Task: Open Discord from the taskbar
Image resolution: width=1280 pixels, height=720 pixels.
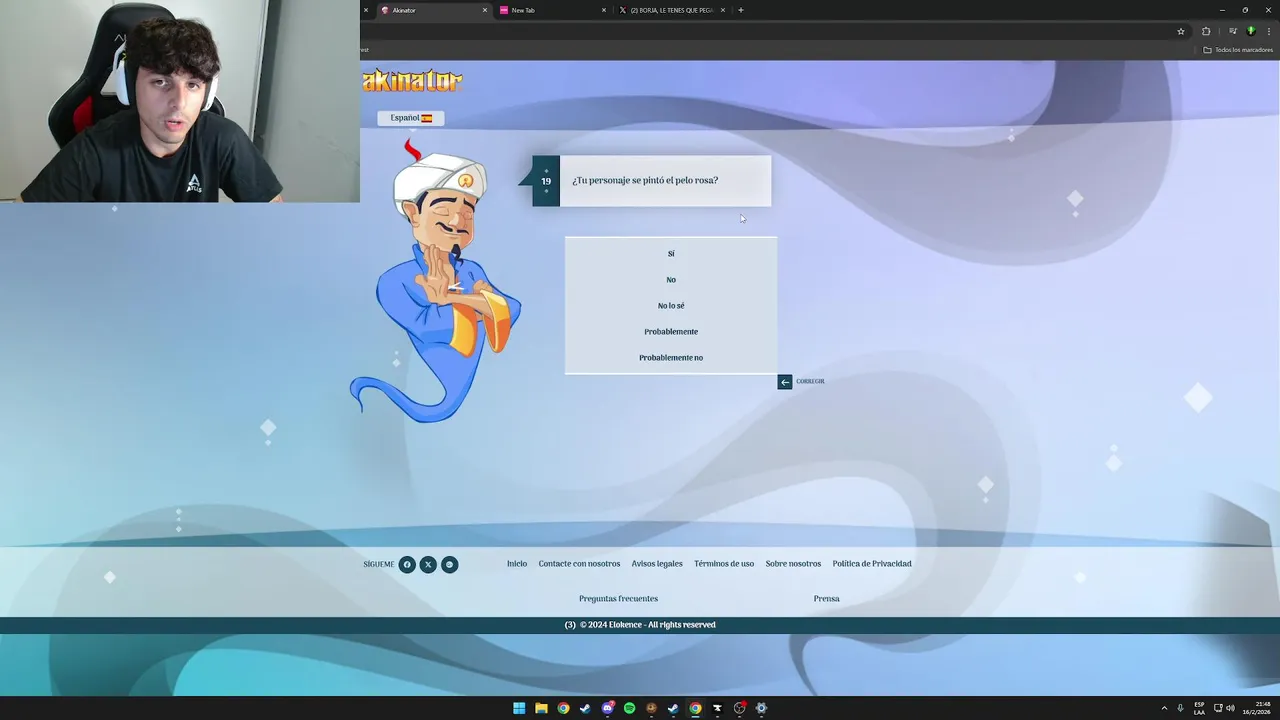Action: pyautogui.click(x=607, y=708)
